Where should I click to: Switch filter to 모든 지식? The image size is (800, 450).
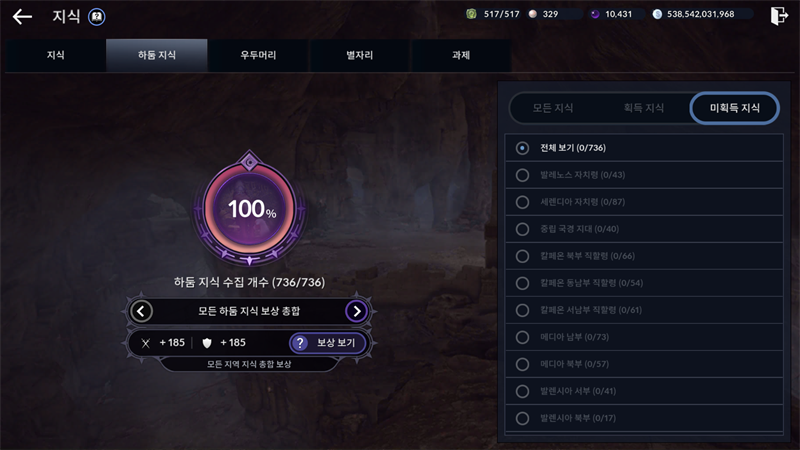coord(553,108)
